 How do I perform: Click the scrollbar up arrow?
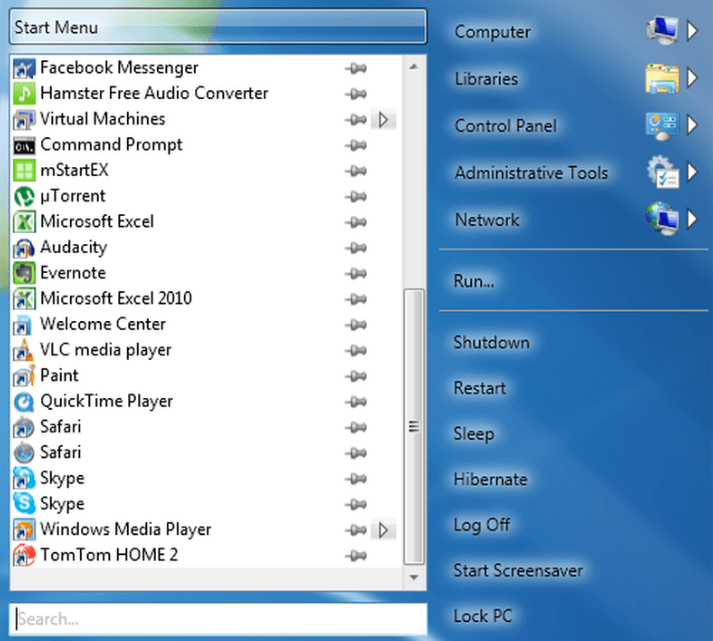click(x=414, y=67)
